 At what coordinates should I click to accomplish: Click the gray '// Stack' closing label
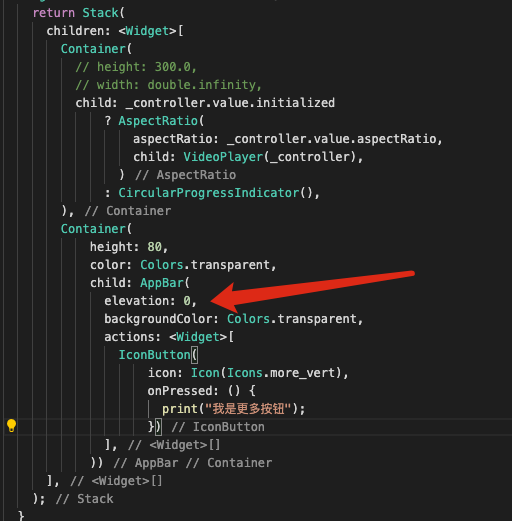(85, 499)
